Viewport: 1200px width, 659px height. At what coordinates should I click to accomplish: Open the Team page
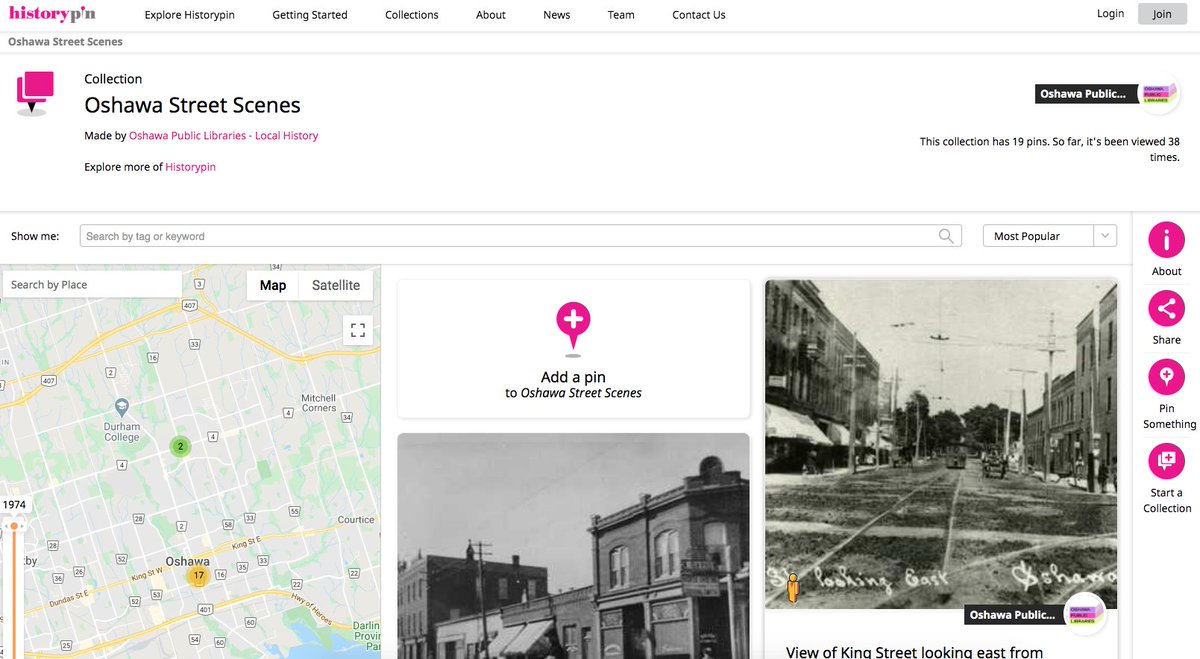click(x=621, y=15)
